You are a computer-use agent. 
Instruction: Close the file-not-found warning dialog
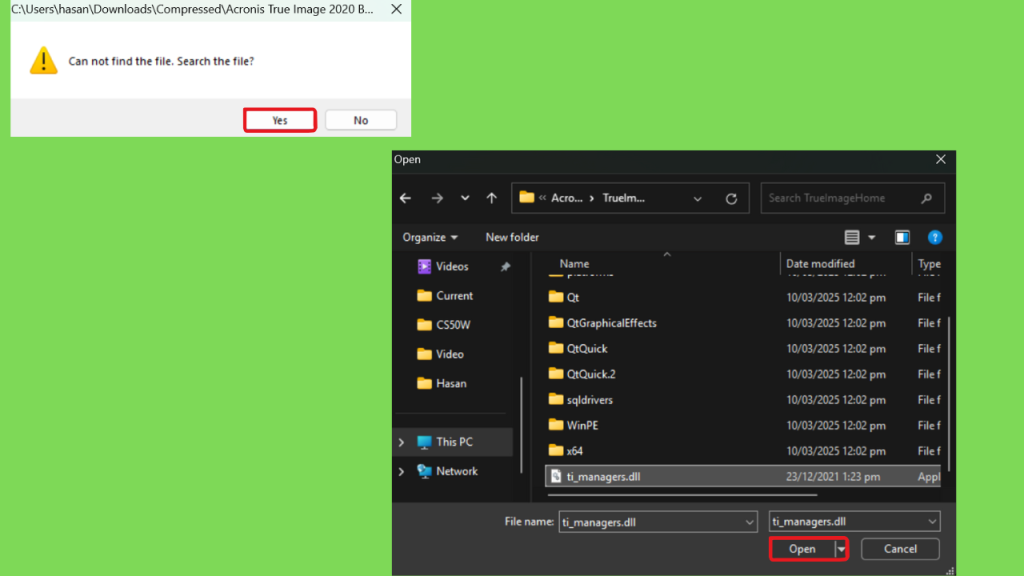[396, 9]
